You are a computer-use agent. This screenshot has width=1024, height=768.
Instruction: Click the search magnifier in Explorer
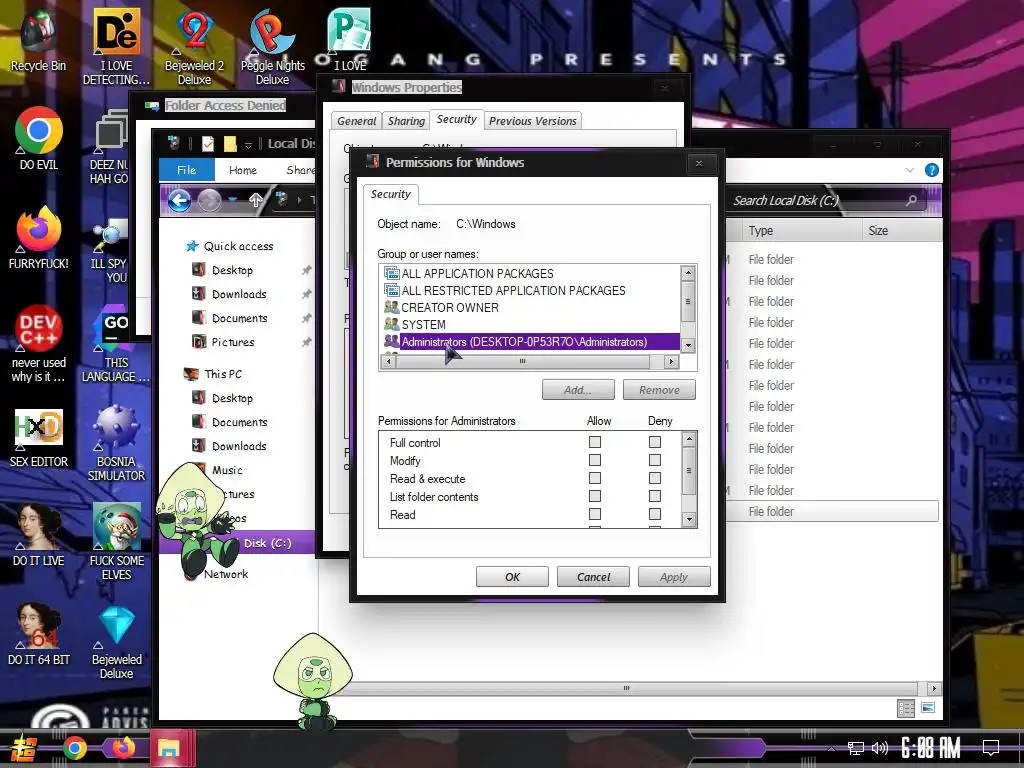[911, 200]
